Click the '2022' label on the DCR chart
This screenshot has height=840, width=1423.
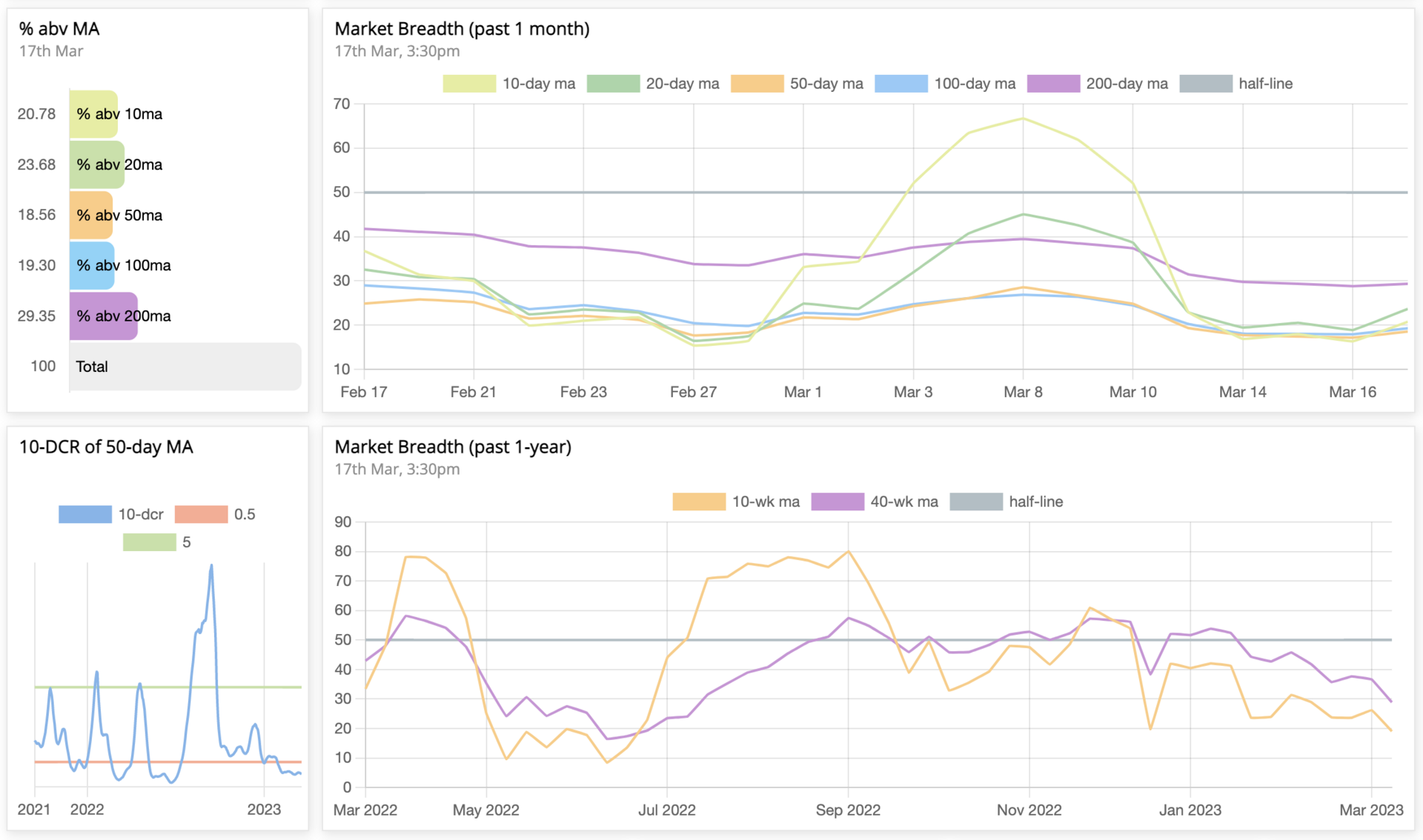coord(87,809)
